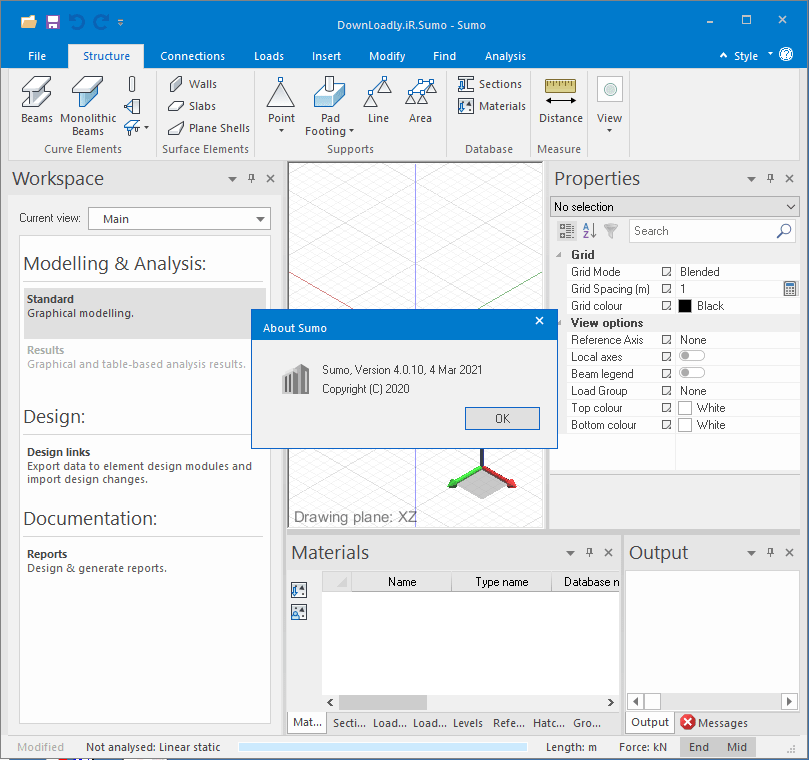This screenshot has width=809, height=760.
Task: Click the Grid Spacing calculator icon
Action: coord(789,289)
